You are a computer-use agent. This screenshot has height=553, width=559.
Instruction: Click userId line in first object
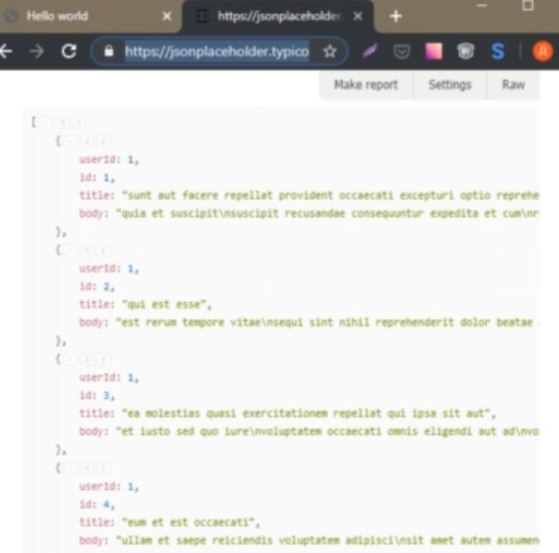[109, 159]
